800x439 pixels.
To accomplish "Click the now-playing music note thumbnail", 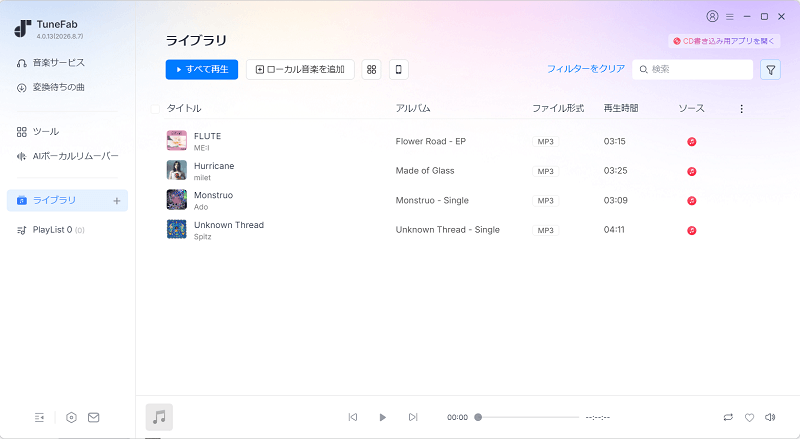I will [159, 417].
